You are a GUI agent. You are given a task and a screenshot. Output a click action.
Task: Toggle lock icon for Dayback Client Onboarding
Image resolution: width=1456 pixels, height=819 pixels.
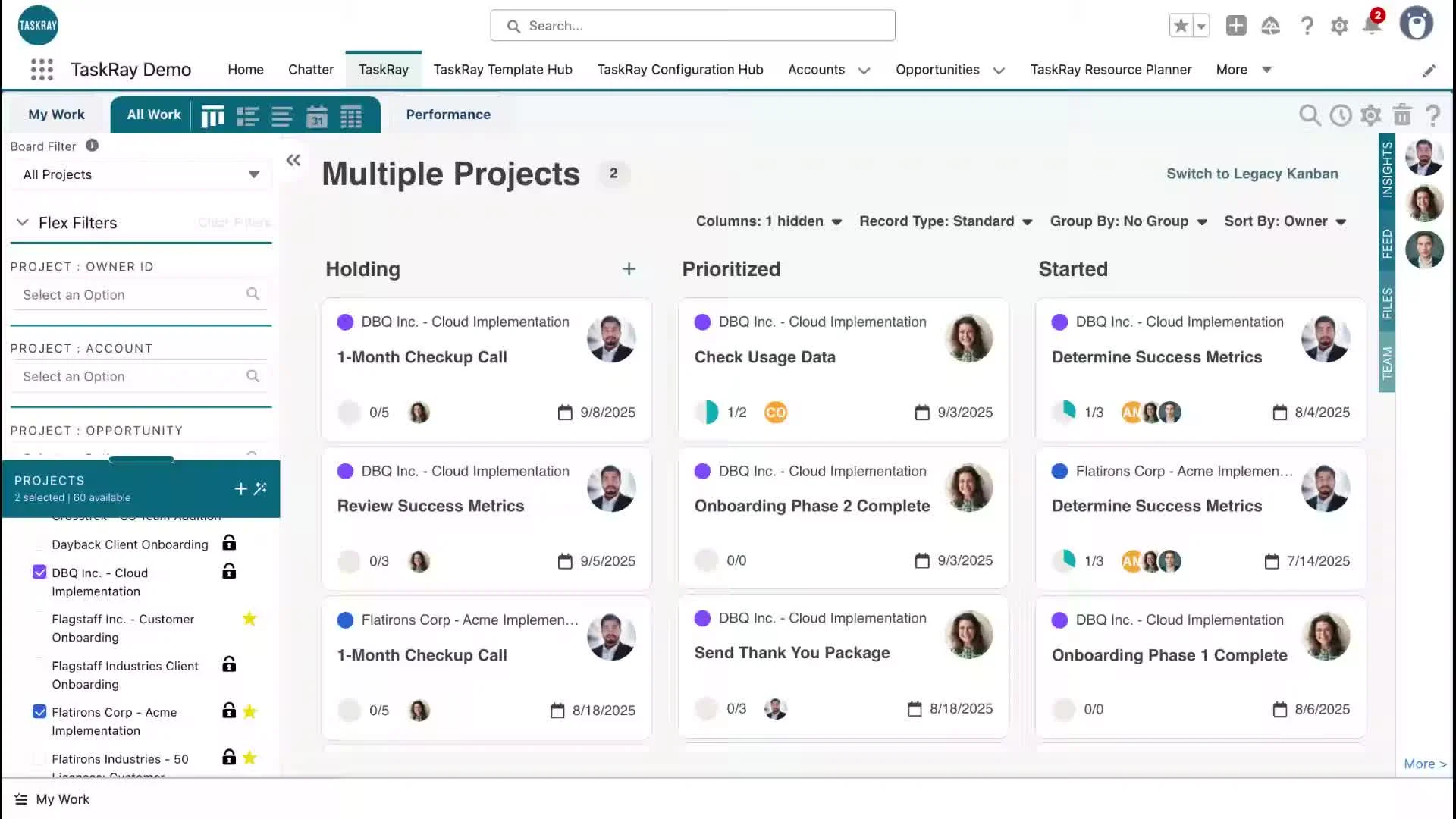[229, 543]
